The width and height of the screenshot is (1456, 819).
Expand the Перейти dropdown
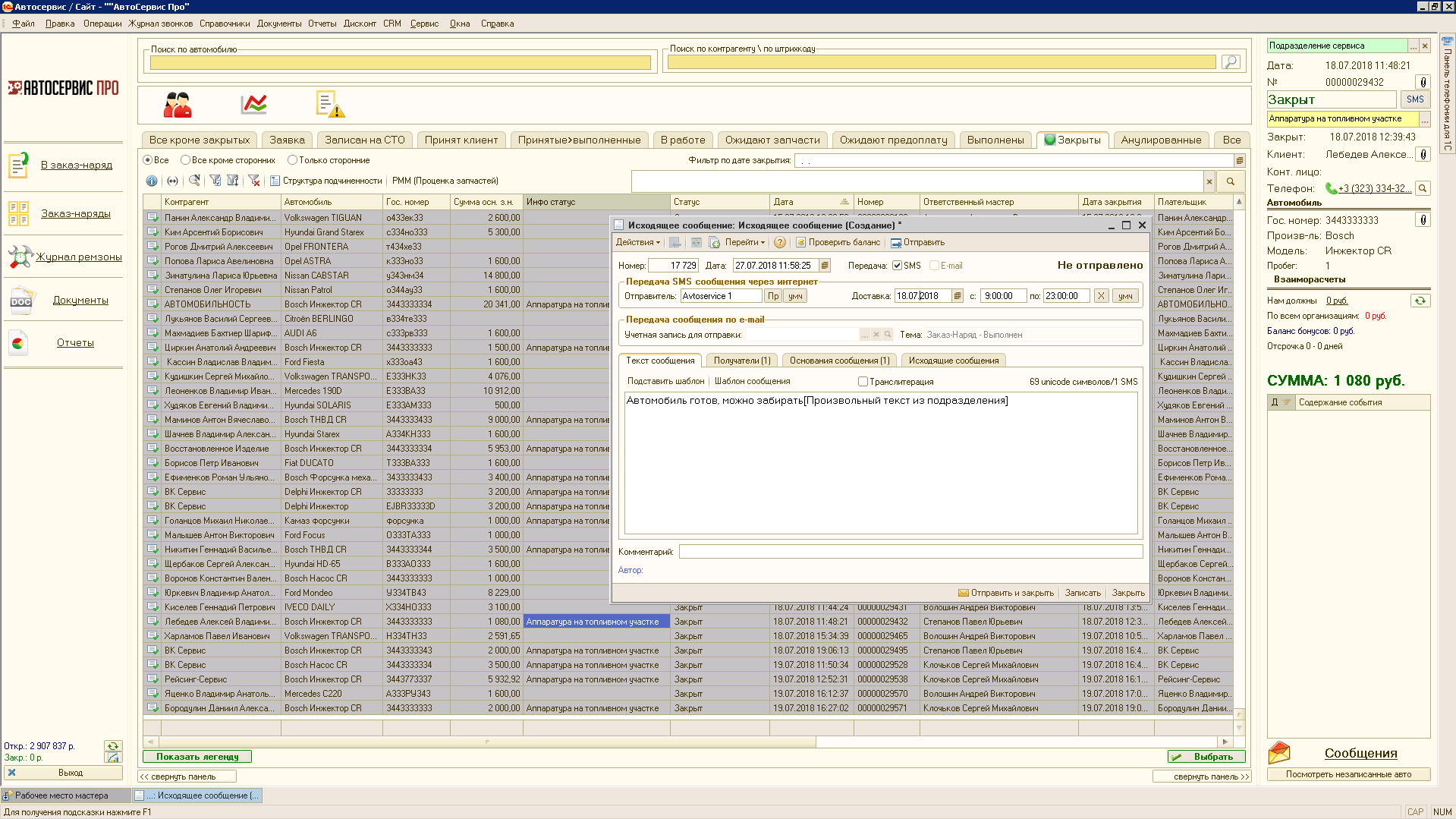pyautogui.click(x=744, y=243)
